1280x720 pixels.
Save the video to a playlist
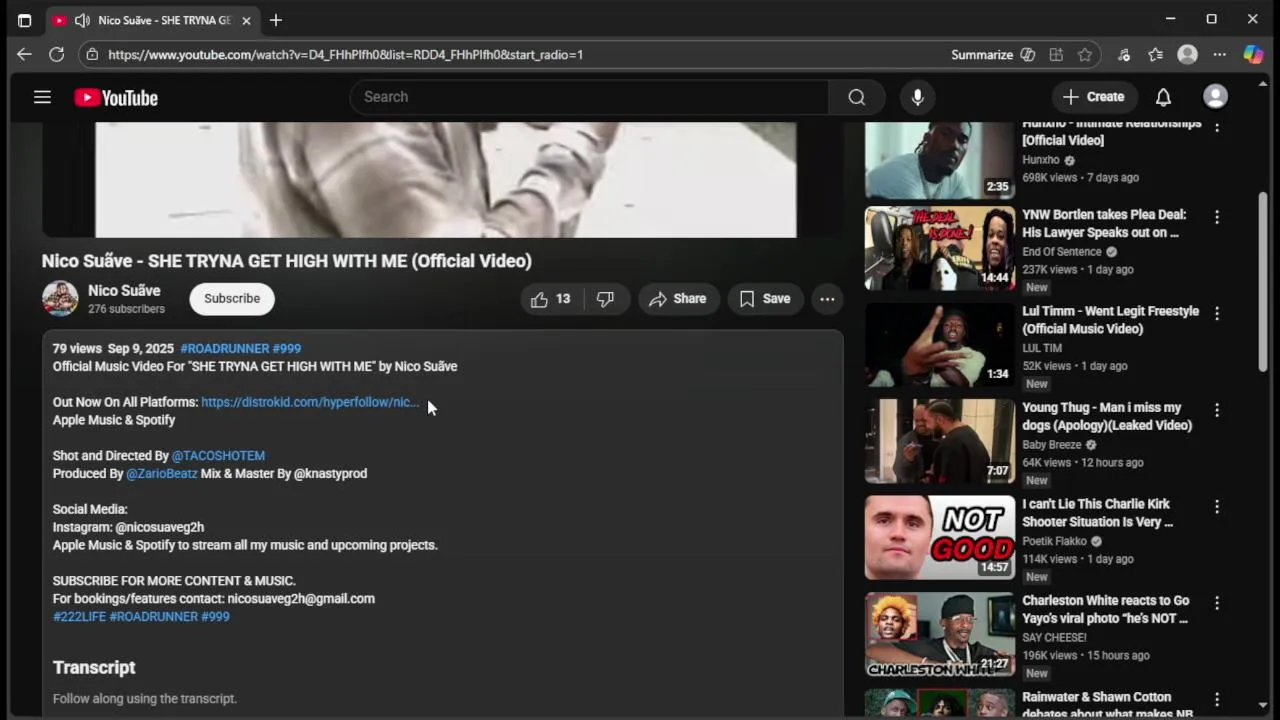click(x=765, y=299)
